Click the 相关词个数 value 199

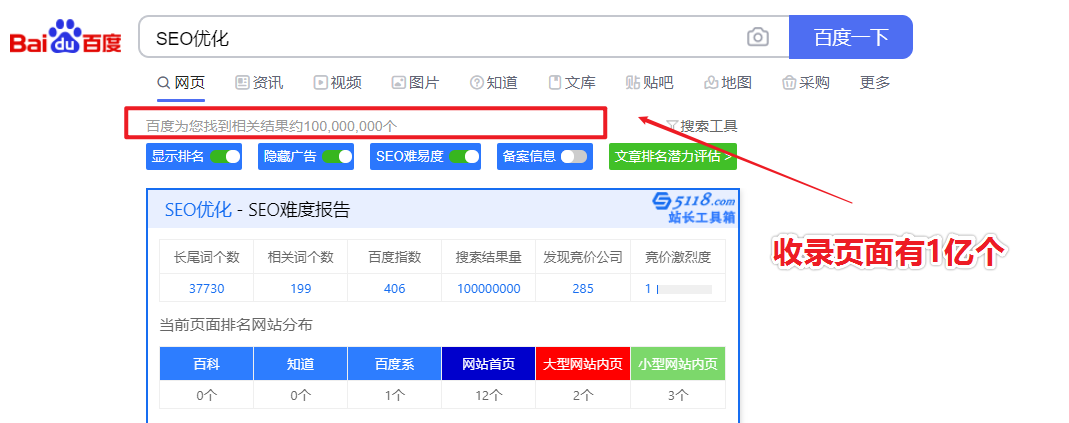click(x=301, y=289)
